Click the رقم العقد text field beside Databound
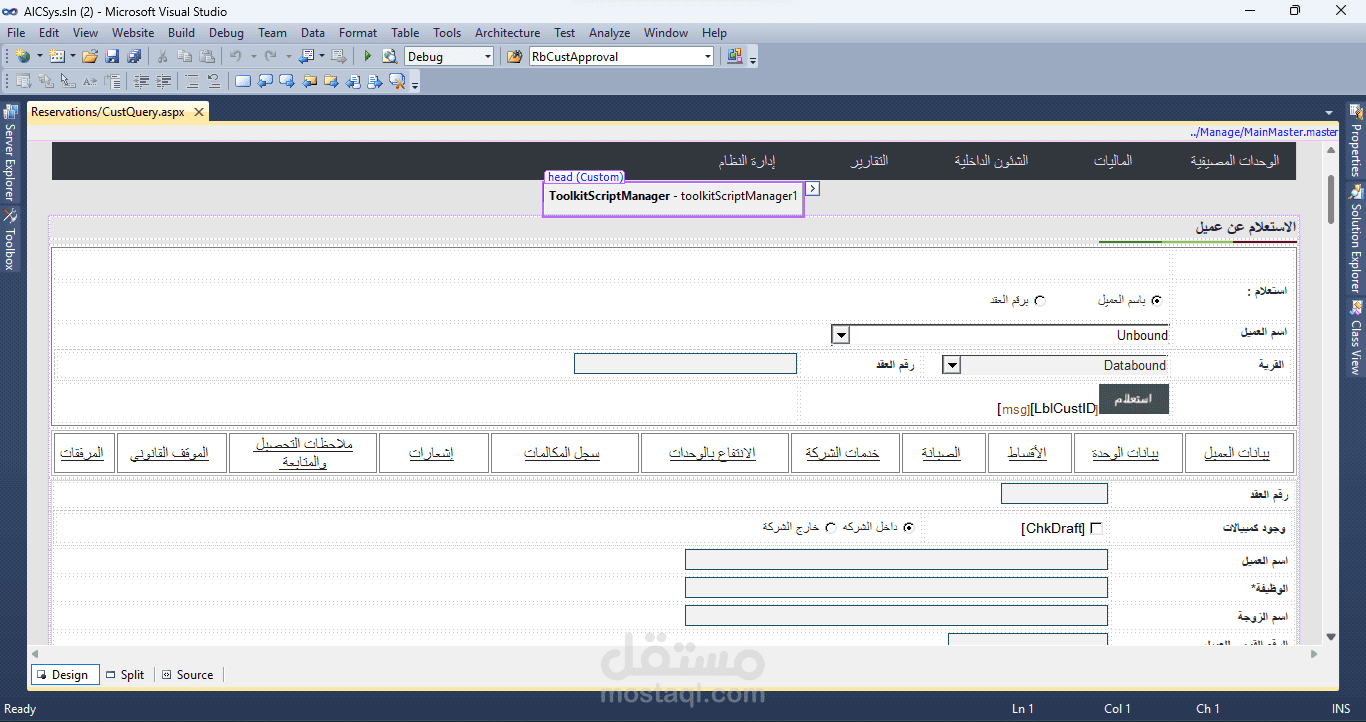 point(685,364)
